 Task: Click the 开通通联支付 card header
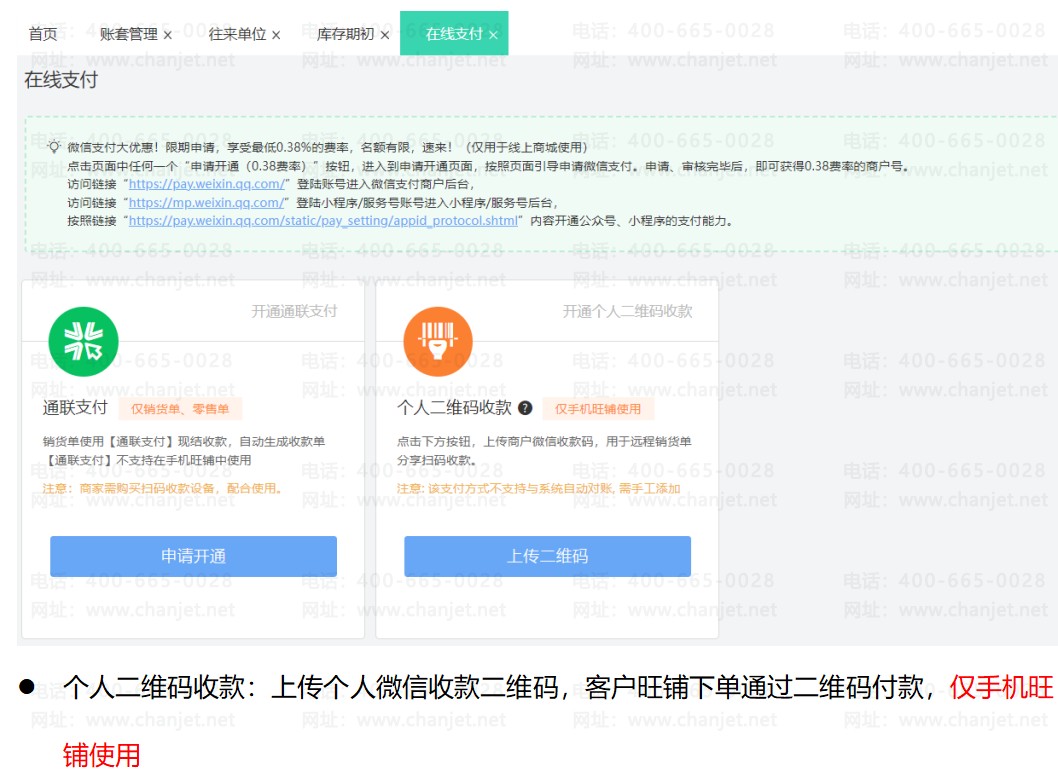tap(294, 311)
